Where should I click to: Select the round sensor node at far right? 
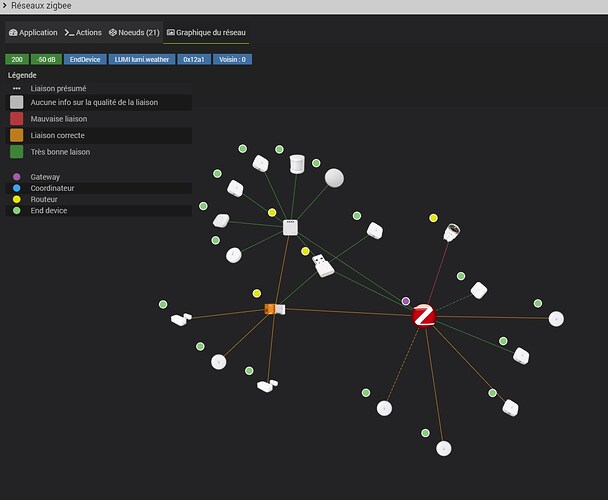point(556,319)
